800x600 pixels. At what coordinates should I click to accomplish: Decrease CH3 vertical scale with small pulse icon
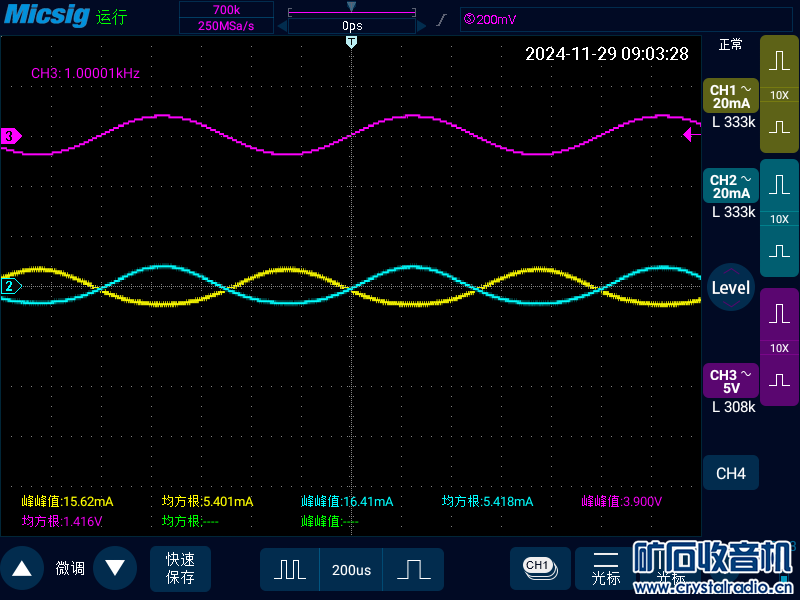click(779, 380)
